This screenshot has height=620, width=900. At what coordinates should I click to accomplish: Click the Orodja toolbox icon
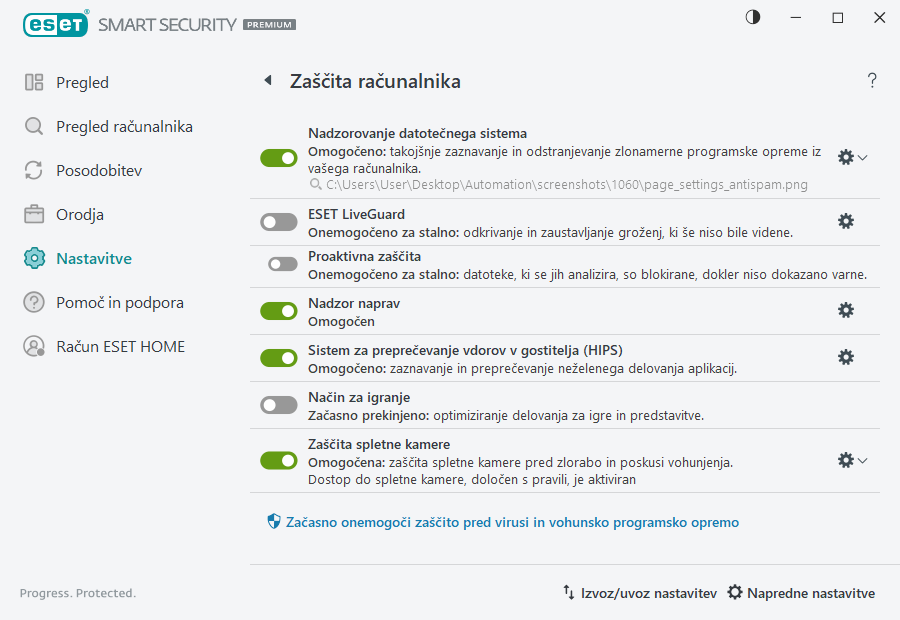pos(32,214)
